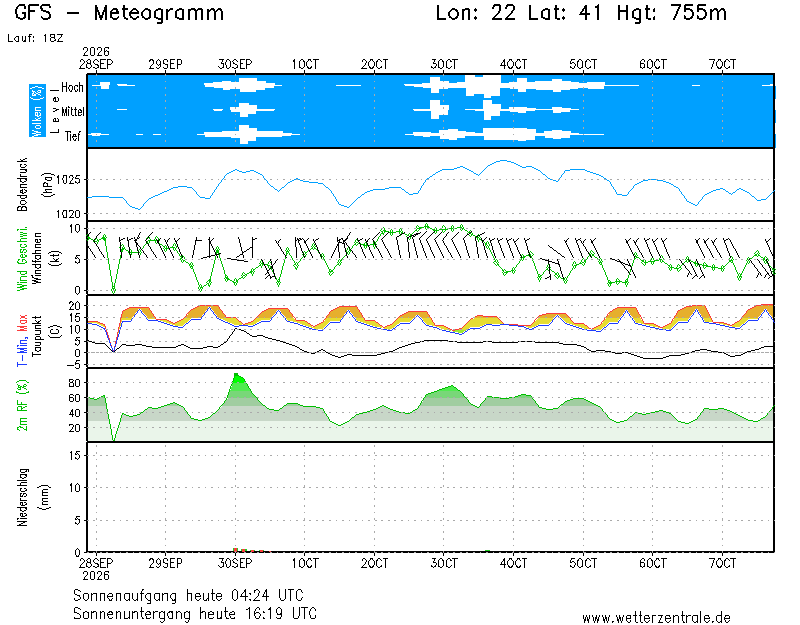Click the 2m RF (%) axis label

click(x=22, y=405)
